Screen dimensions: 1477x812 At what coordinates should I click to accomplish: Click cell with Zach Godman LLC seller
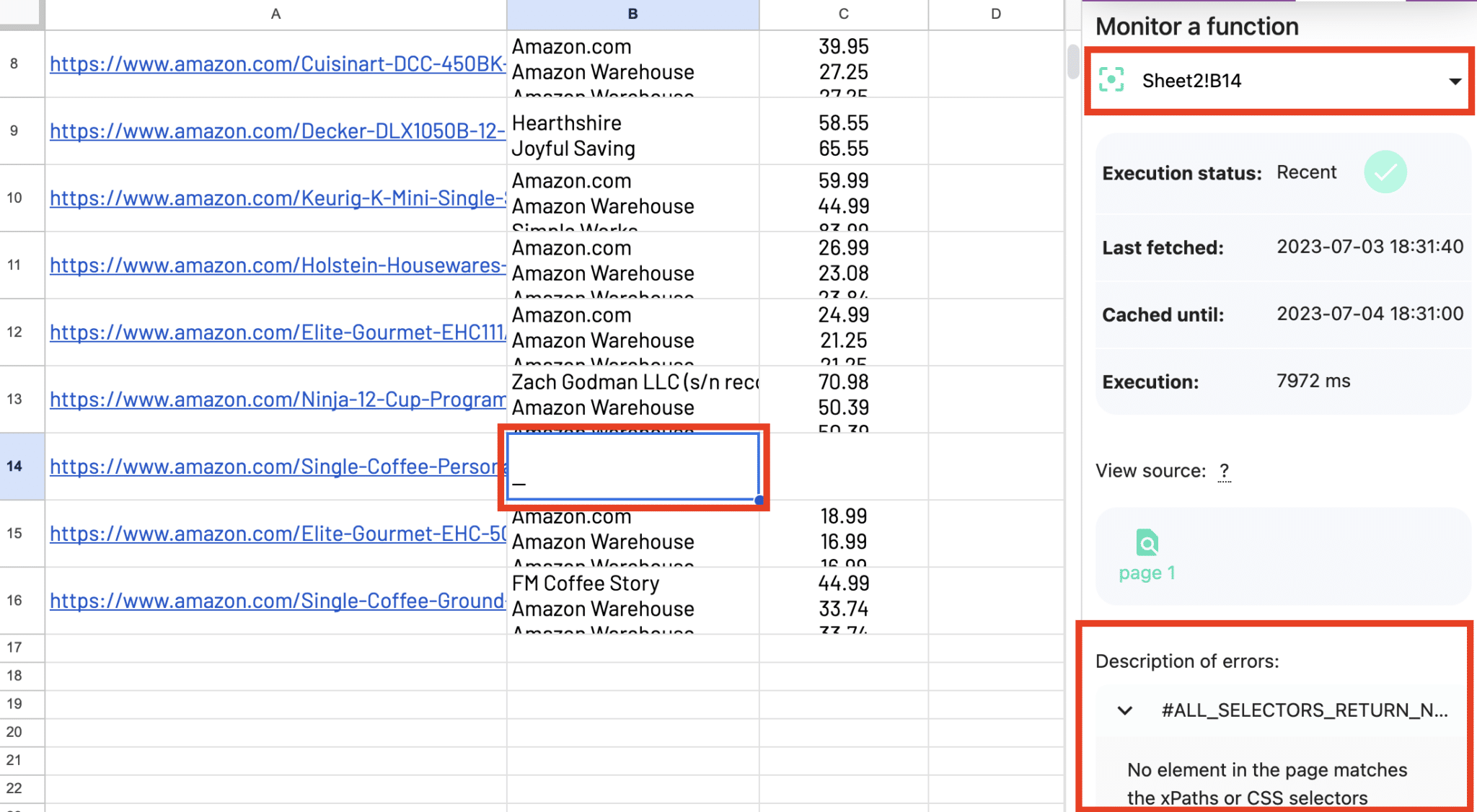632,399
